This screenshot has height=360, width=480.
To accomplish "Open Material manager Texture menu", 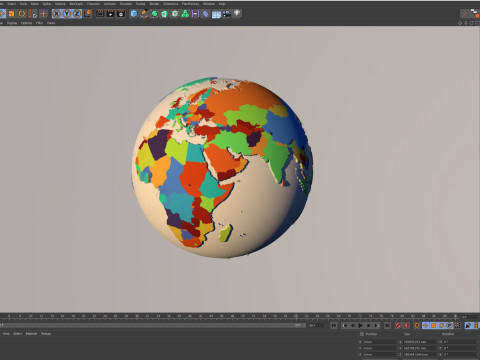I will click(46, 333).
